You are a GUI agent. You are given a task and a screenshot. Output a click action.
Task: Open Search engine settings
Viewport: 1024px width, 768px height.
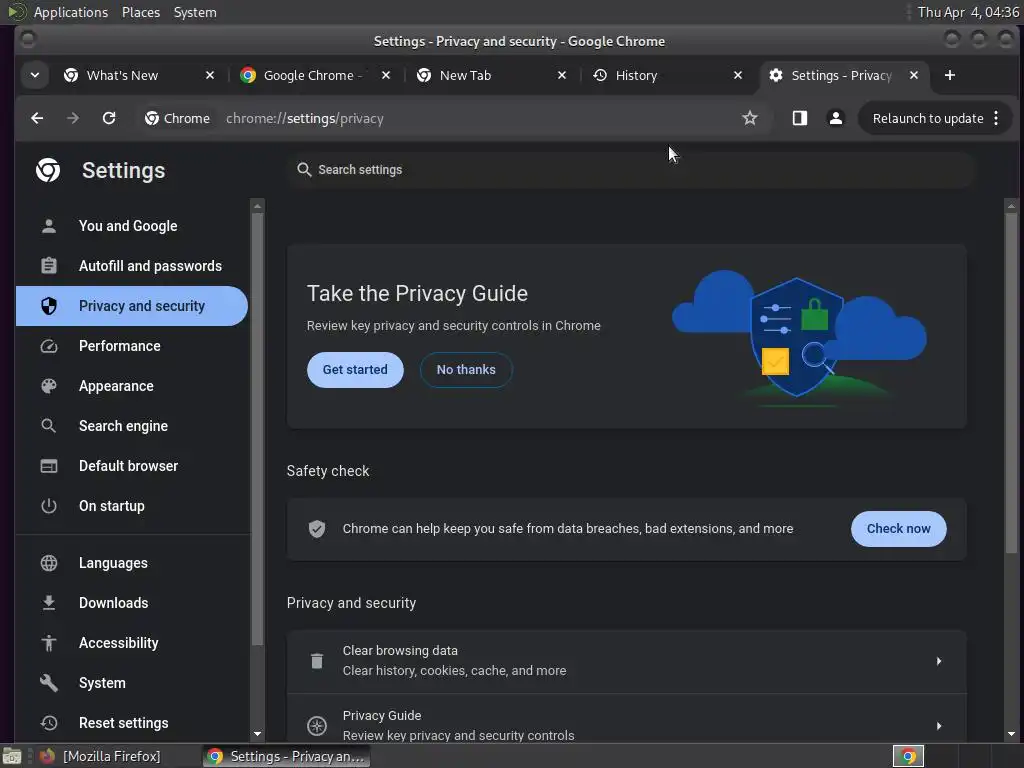(123, 426)
